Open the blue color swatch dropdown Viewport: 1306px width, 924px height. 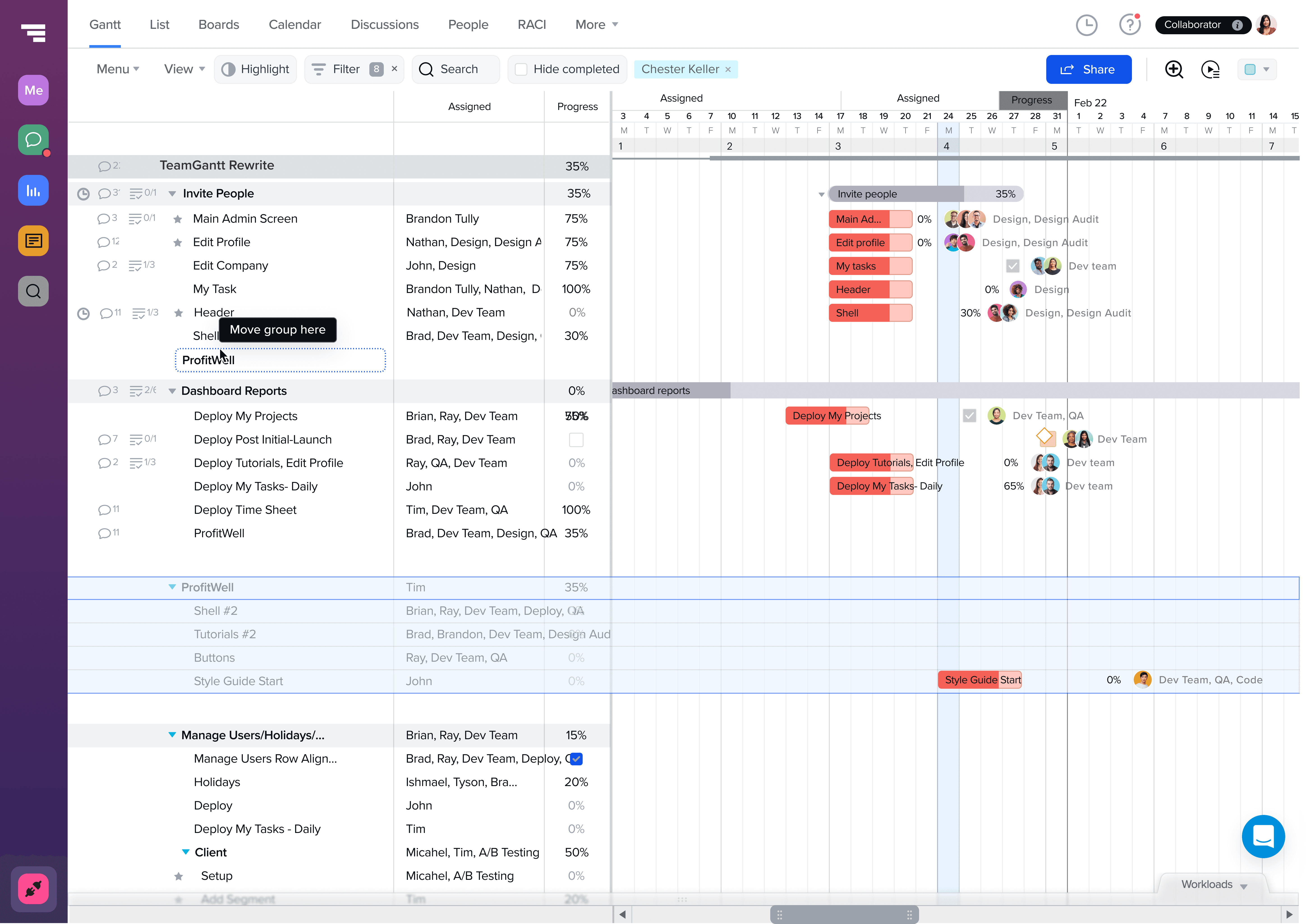(1257, 69)
